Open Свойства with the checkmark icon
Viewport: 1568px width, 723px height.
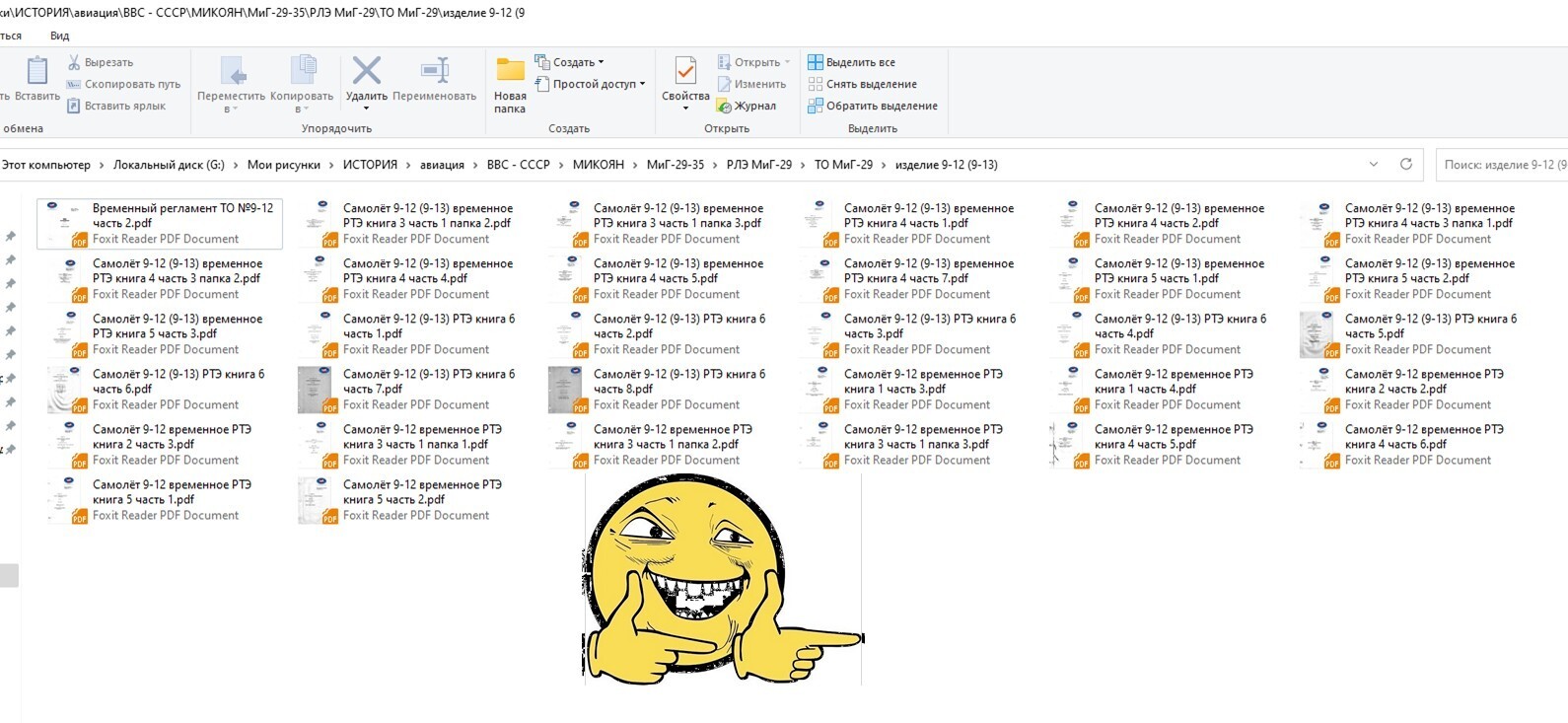click(685, 70)
